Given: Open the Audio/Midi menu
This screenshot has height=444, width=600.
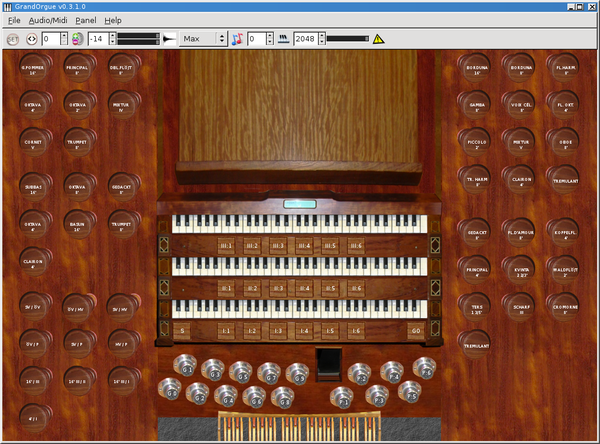Looking at the screenshot, I should tap(48, 21).
